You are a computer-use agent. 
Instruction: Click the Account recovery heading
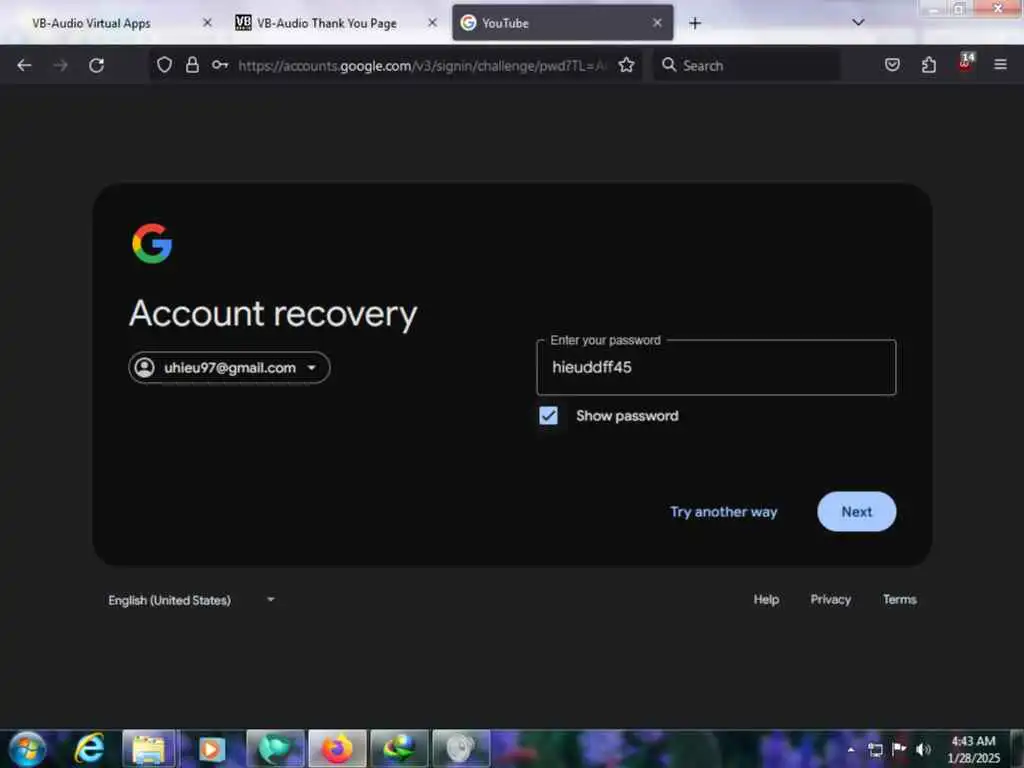pyautogui.click(x=273, y=314)
